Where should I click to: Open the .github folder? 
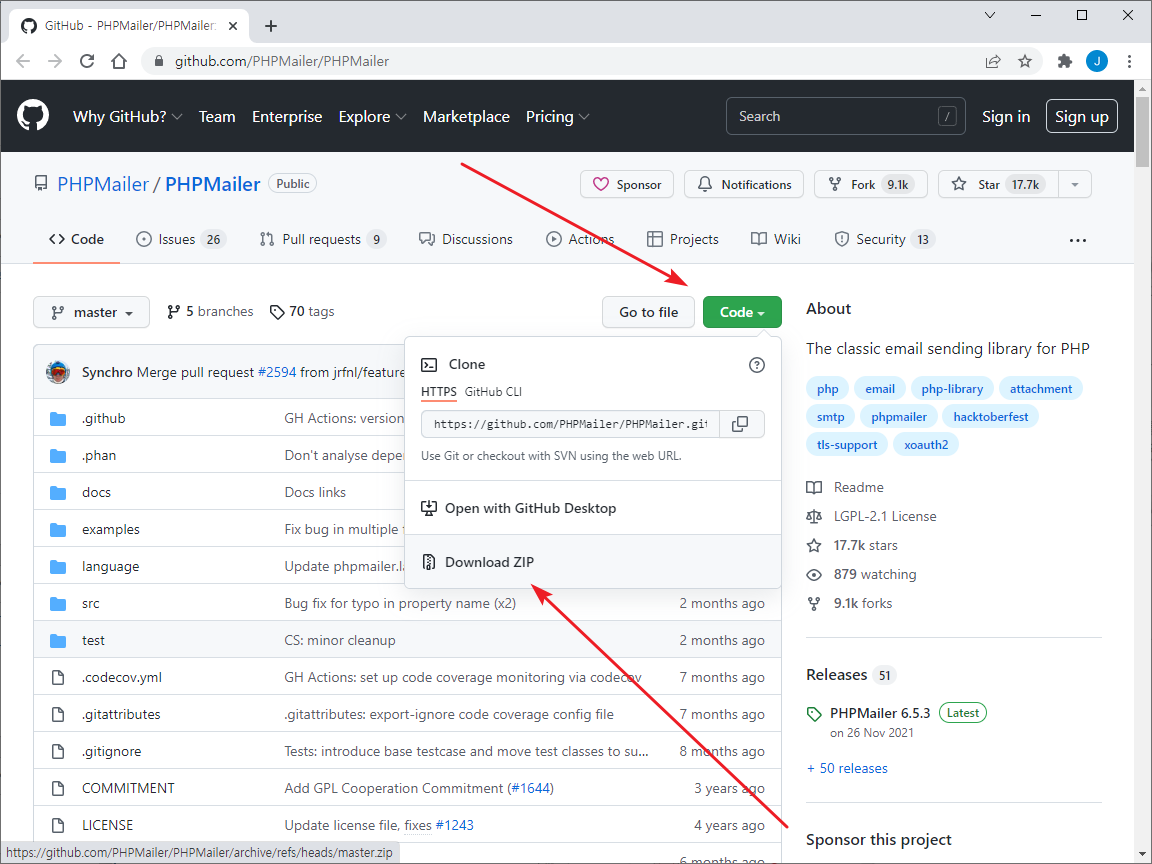[x=104, y=418]
